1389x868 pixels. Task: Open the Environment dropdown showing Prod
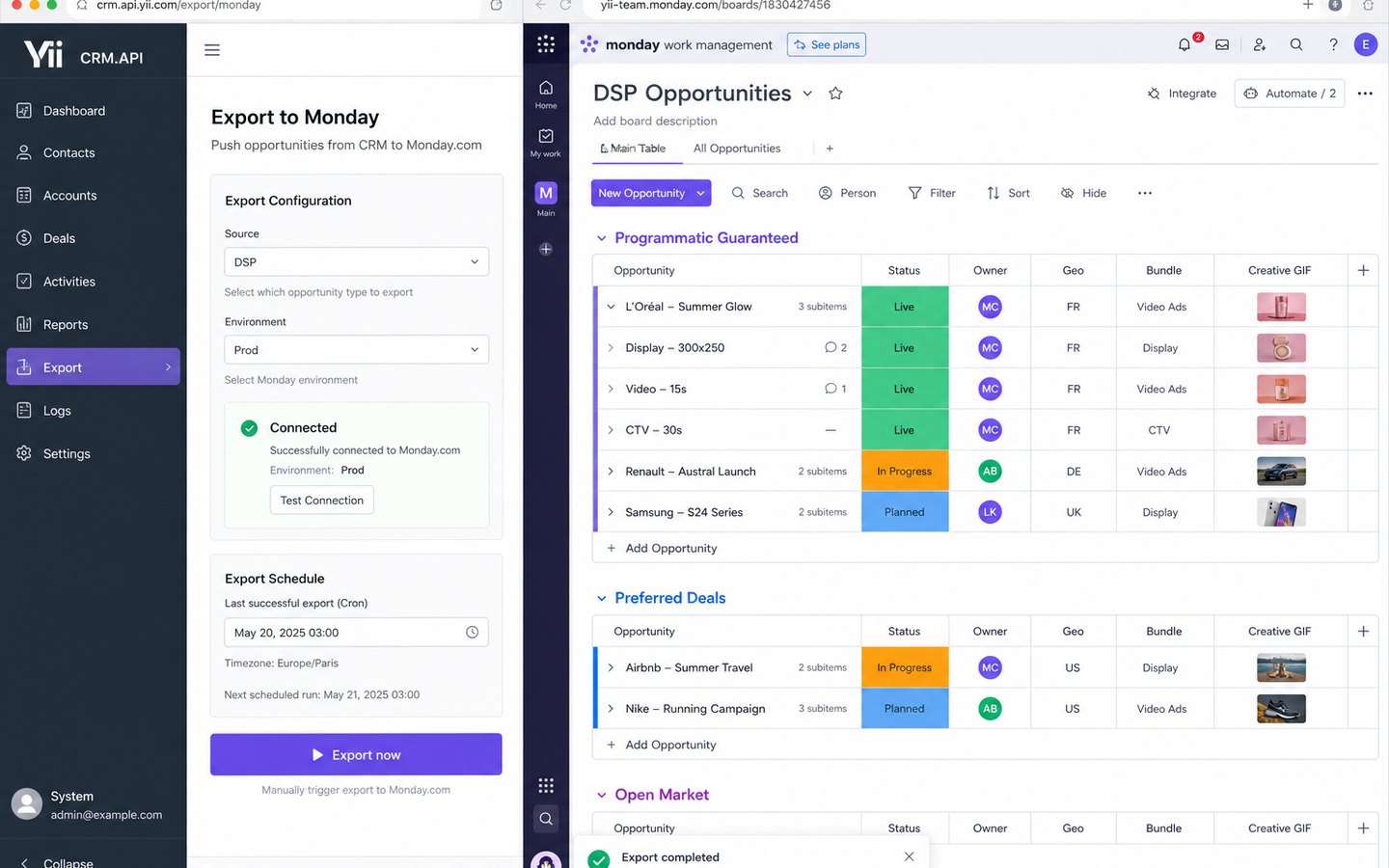[x=356, y=350]
